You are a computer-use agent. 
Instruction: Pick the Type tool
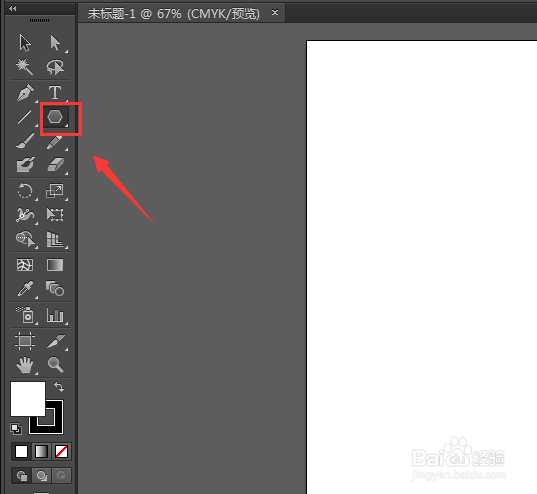tap(55, 92)
